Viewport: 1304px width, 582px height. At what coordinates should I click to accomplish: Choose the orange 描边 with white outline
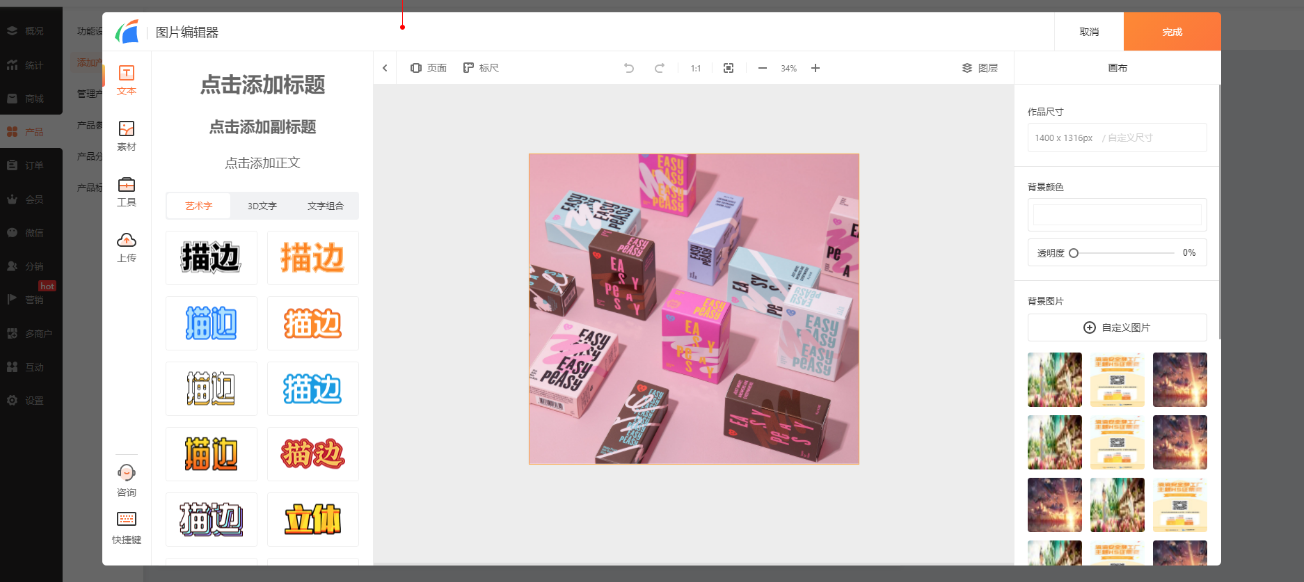pos(313,323)
